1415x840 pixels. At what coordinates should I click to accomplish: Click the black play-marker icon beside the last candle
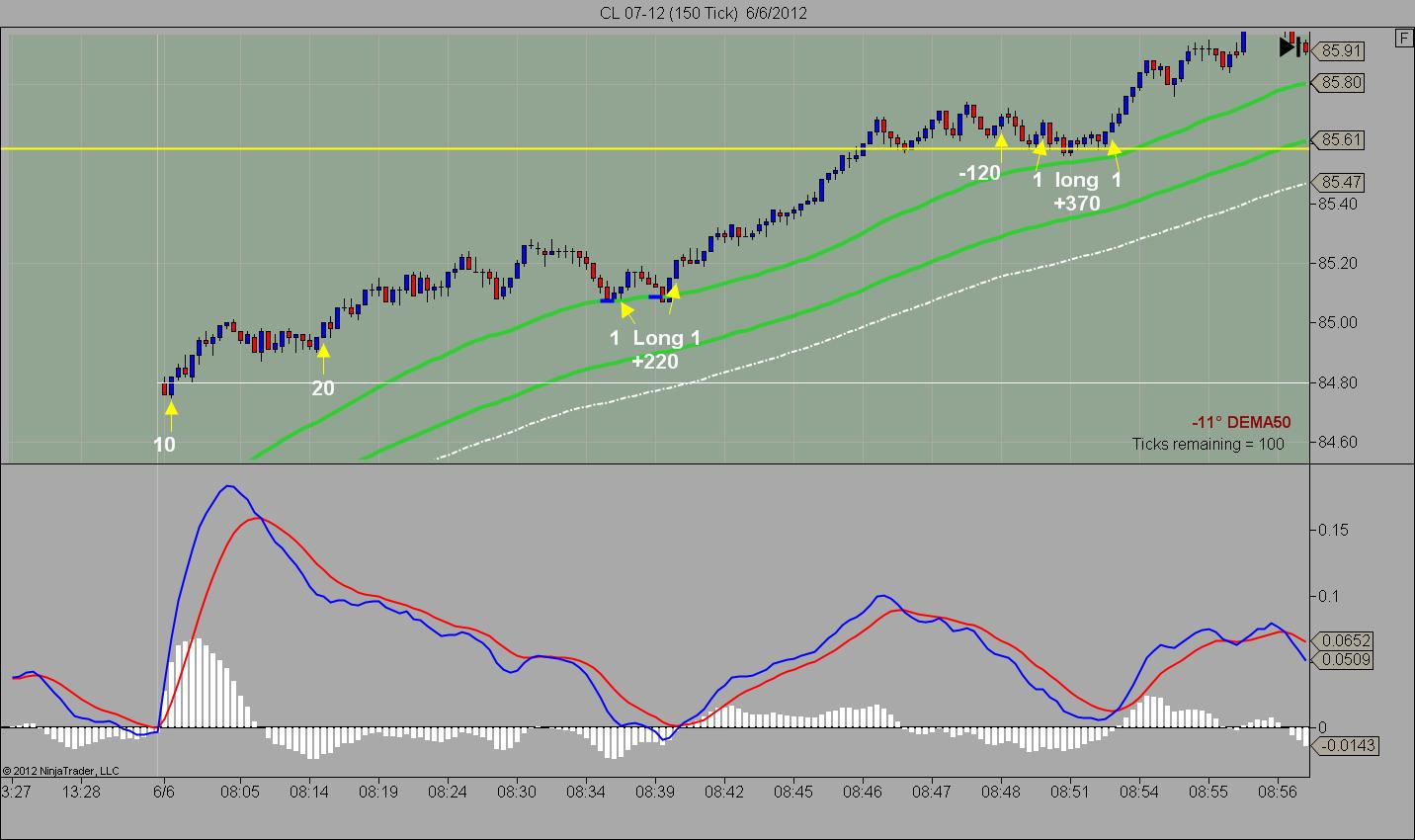[x=1290, y=46]
